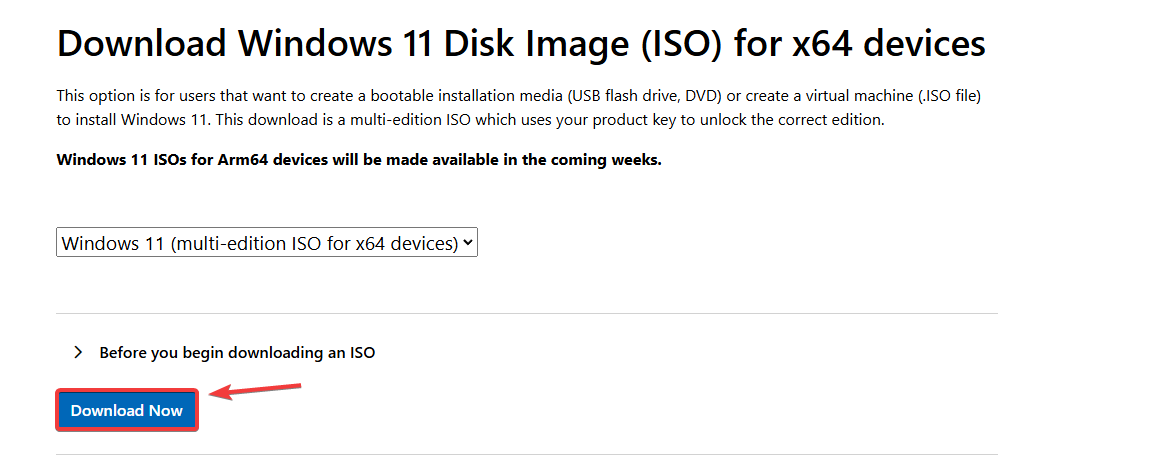Click the divider line above the expander
The image size is (1166, 456).
[527, 313]
